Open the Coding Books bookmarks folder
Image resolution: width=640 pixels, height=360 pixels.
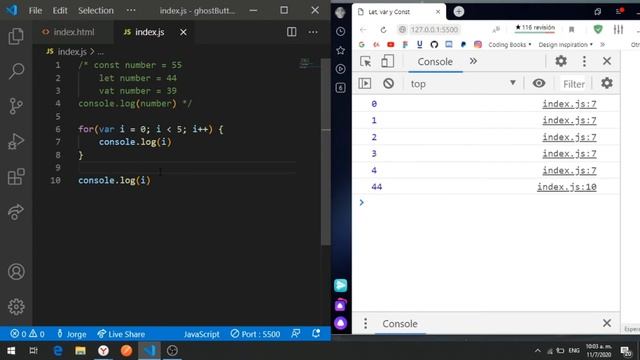[509, 44]
